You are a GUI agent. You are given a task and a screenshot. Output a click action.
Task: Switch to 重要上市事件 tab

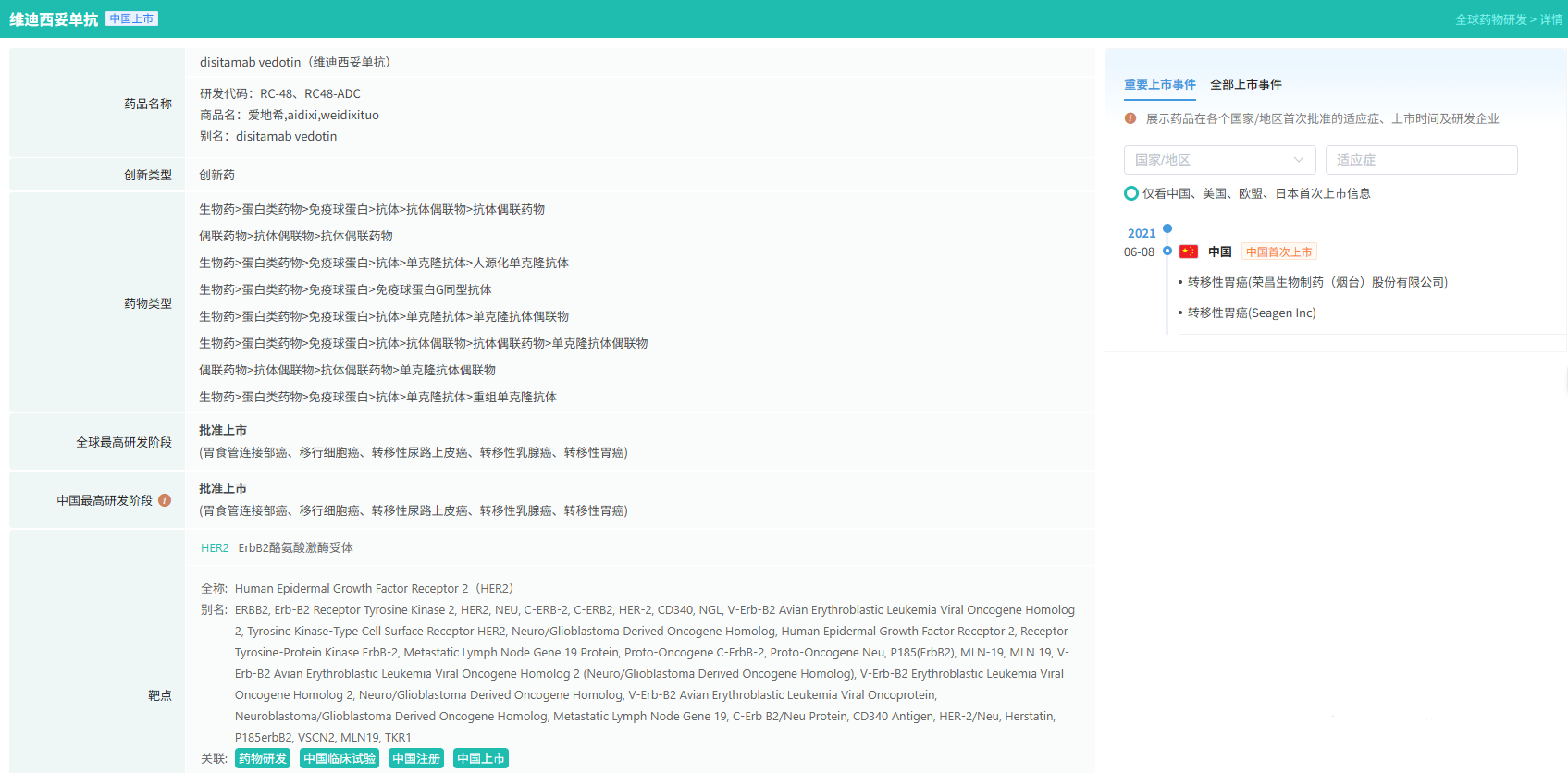coord(1160,84)
